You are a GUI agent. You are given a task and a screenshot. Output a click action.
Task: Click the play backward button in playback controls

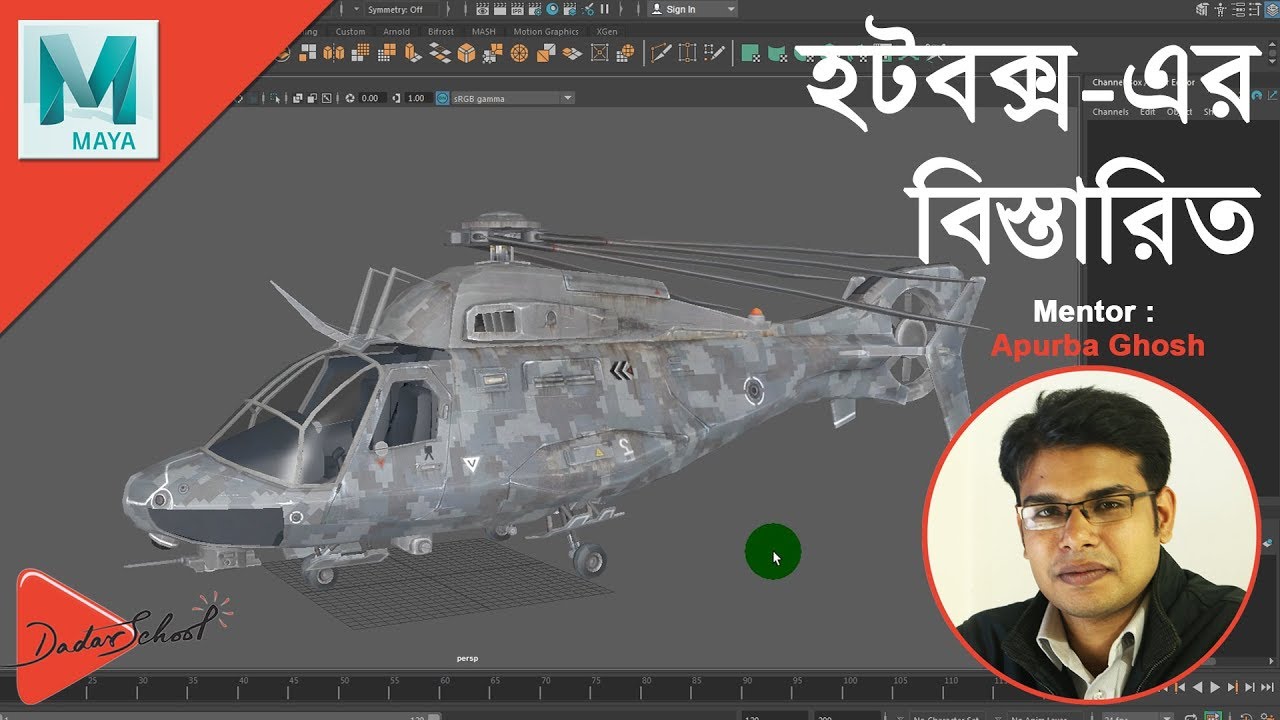tap(1198, 687)
